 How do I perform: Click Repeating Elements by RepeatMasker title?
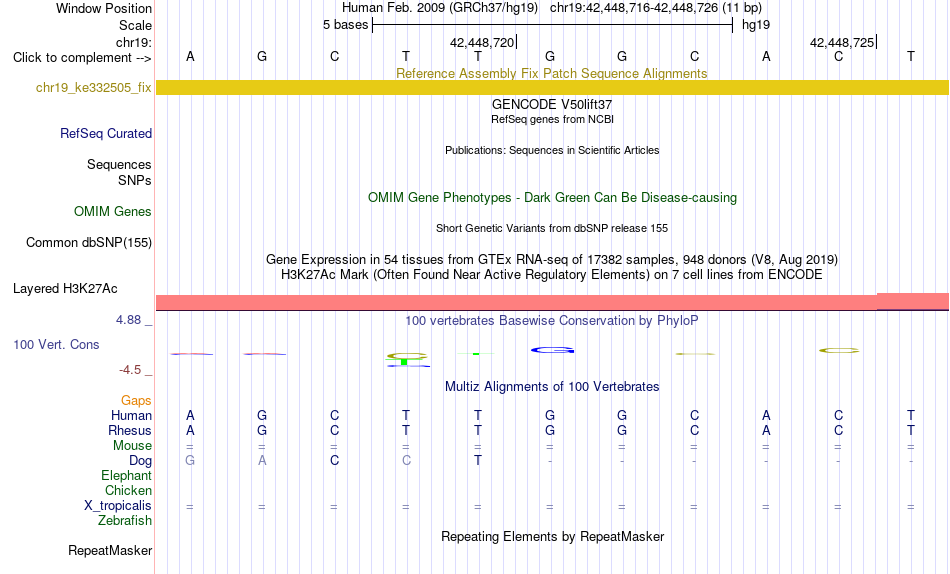pyautogui.click(x=552, y=537)
